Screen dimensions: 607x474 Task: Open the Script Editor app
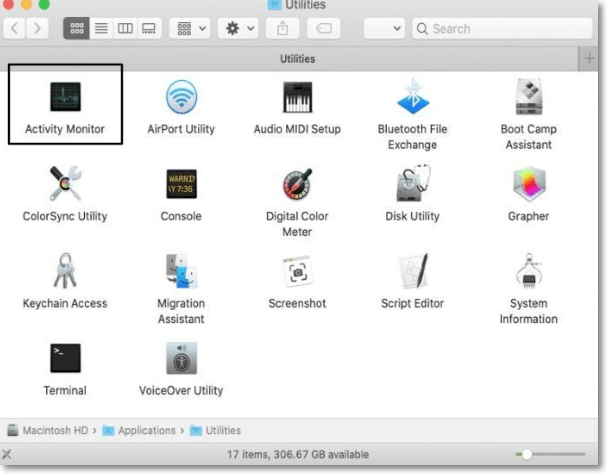[x=412, y=271]
